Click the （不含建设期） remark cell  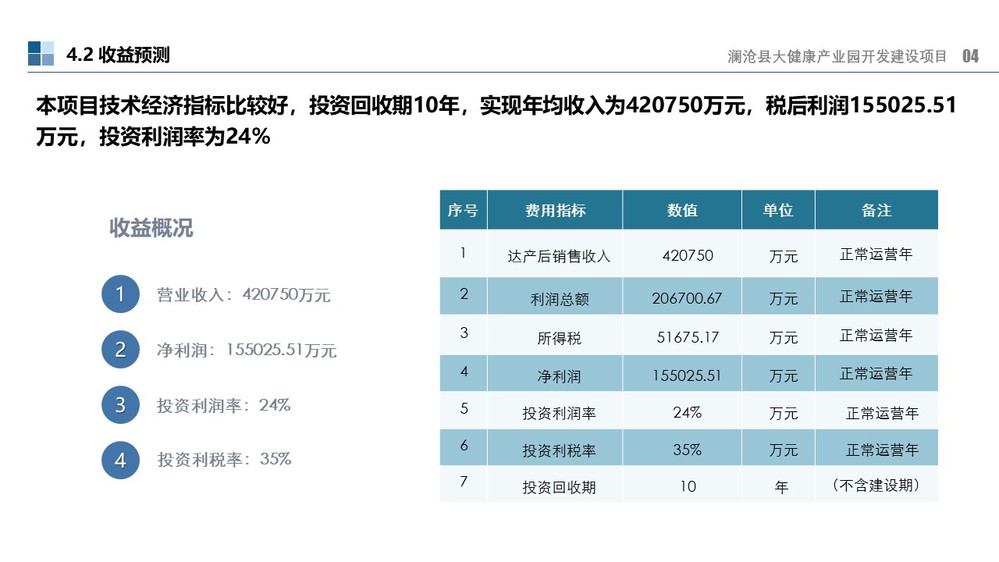[876, 486]
